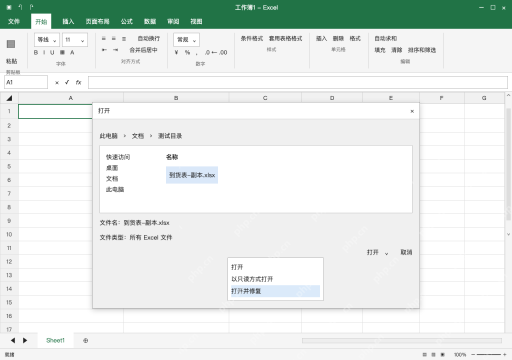Expand breadcrumb arrow after 文档
Viewport: 512px width, 360px height.
tap(151, 136)
